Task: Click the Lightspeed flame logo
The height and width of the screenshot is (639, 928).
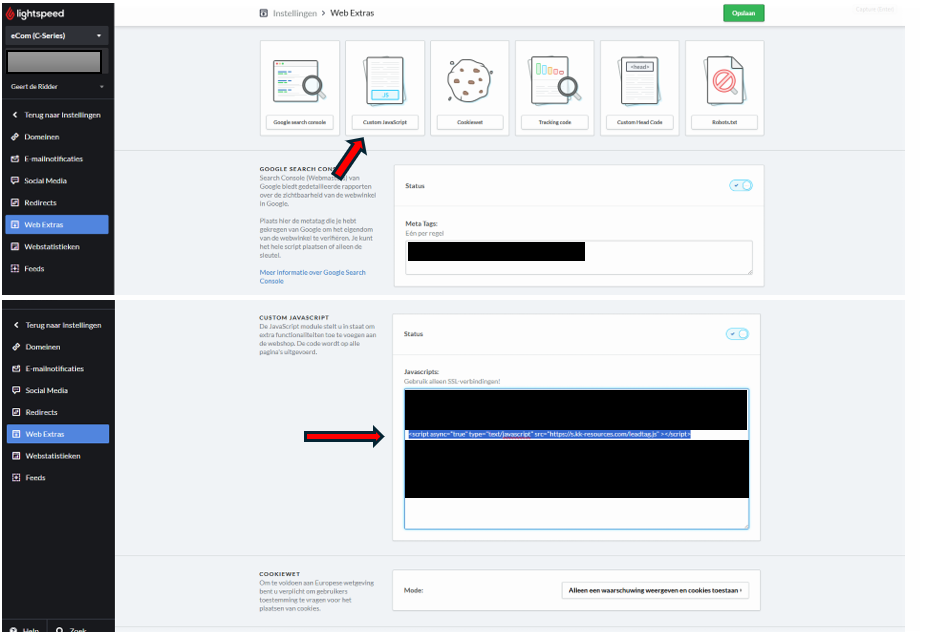Action: pyautogui.click(x=11, y=14)
